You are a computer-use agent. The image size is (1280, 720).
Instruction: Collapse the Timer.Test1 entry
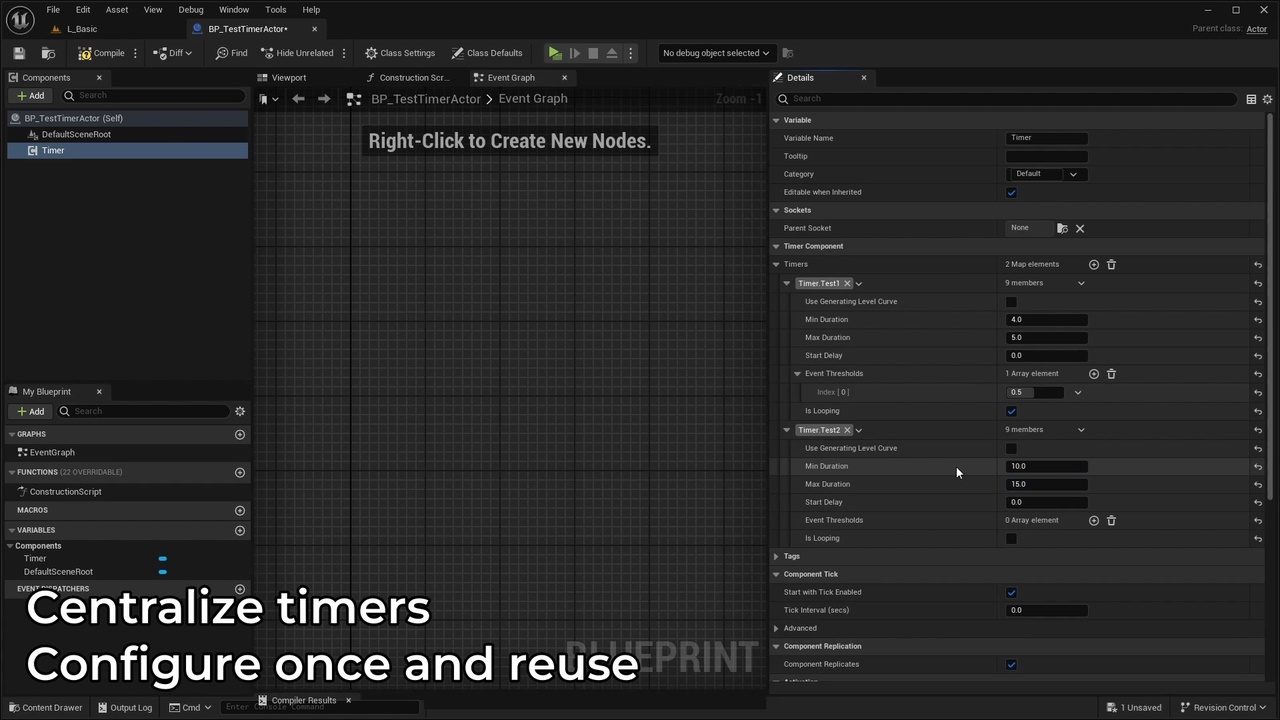(x=787, y=283)
